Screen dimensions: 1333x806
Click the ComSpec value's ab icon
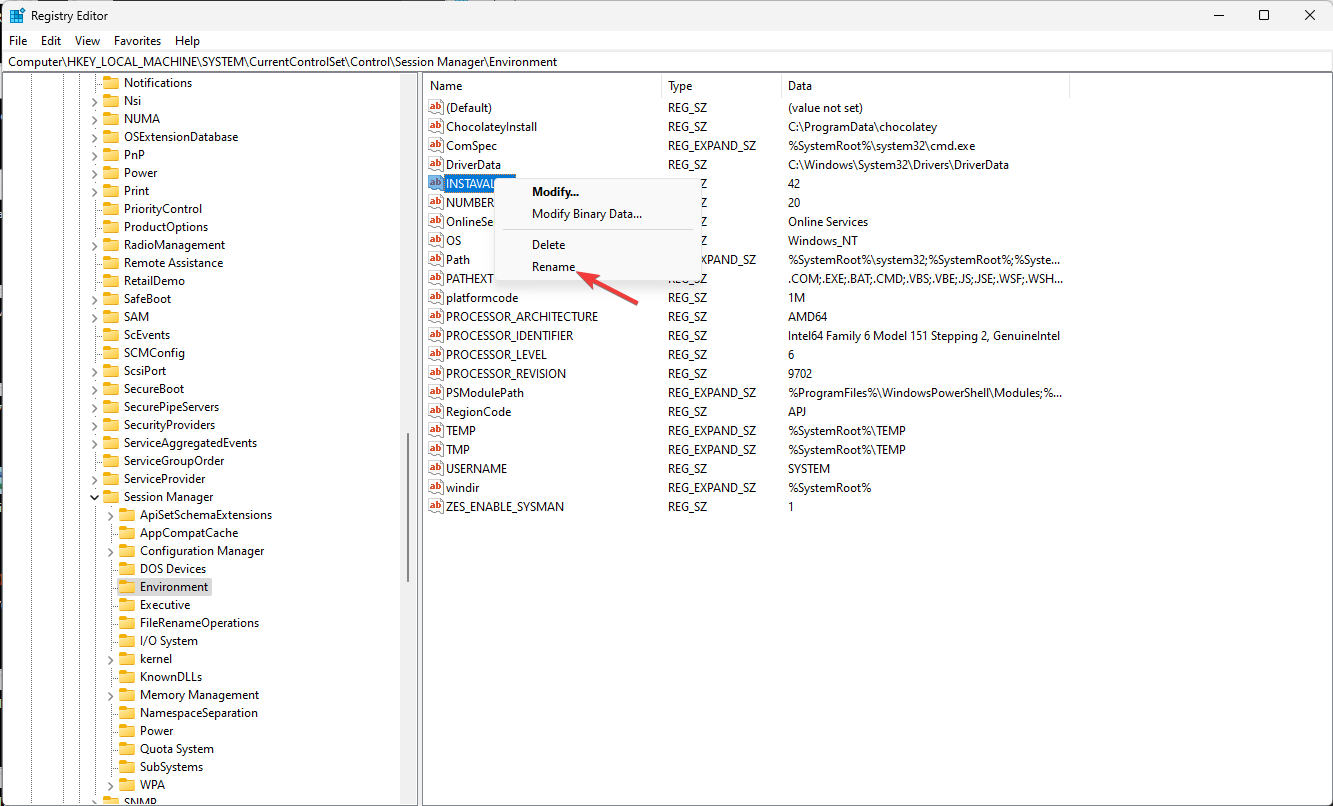point(435,145)
